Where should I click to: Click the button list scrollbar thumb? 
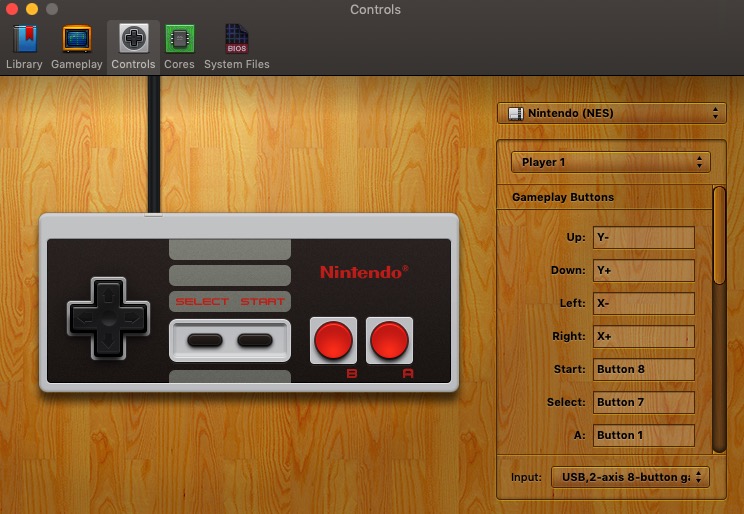719,236
